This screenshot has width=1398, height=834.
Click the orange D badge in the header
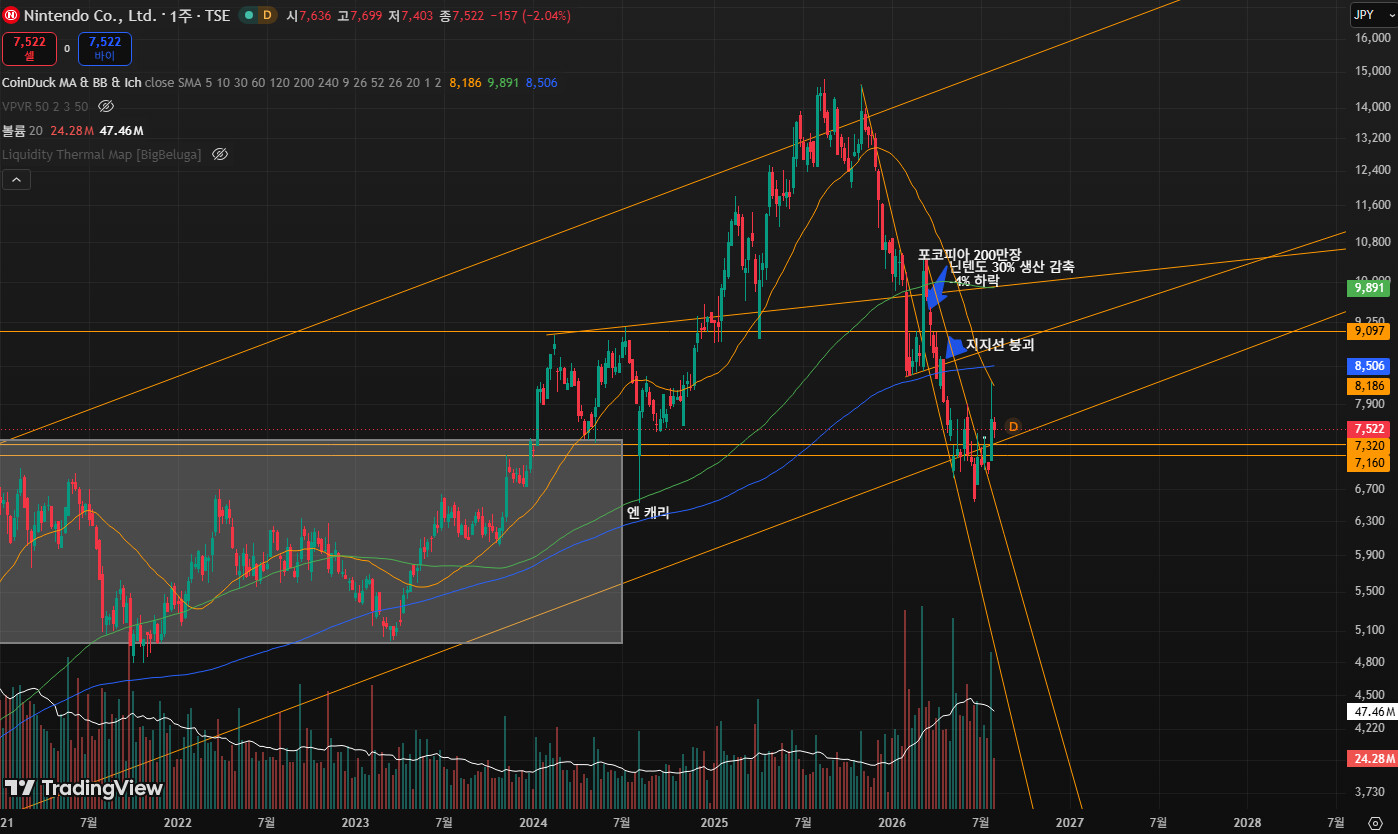(x=266, y=15)
